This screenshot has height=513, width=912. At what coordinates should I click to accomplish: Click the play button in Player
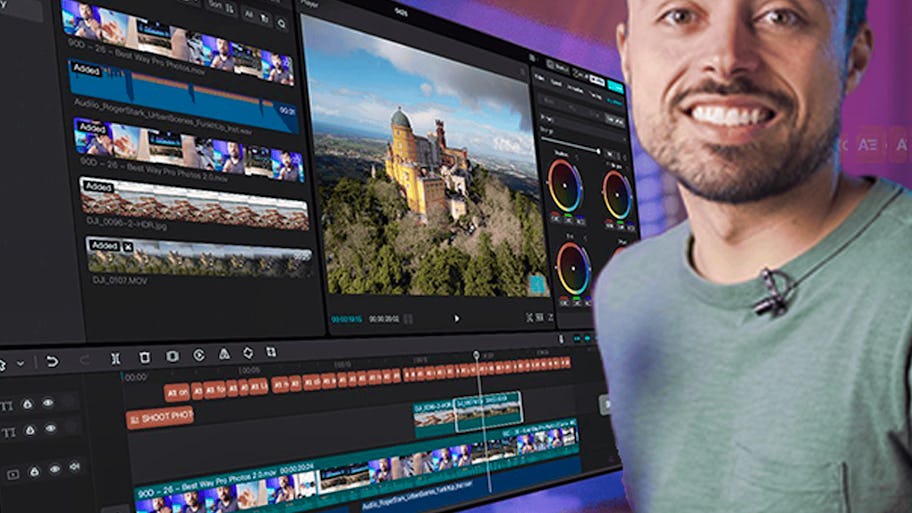pyautogui.click(x=457, y=319)
